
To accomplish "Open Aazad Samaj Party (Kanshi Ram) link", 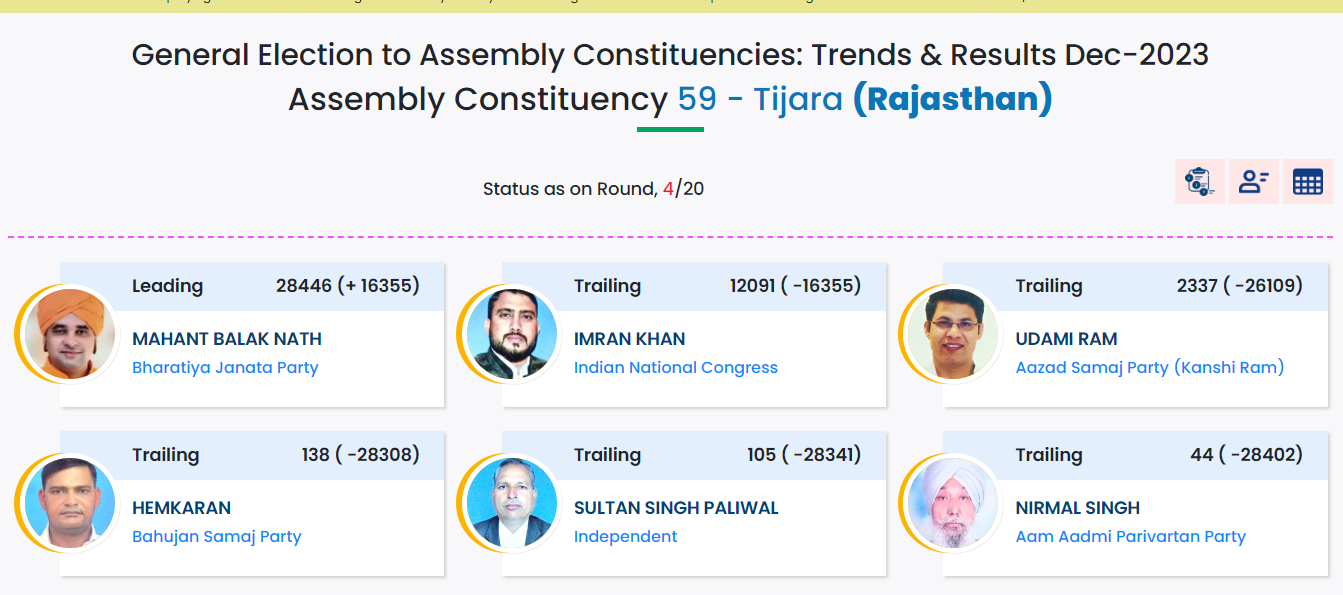I will click(1149, 367).
